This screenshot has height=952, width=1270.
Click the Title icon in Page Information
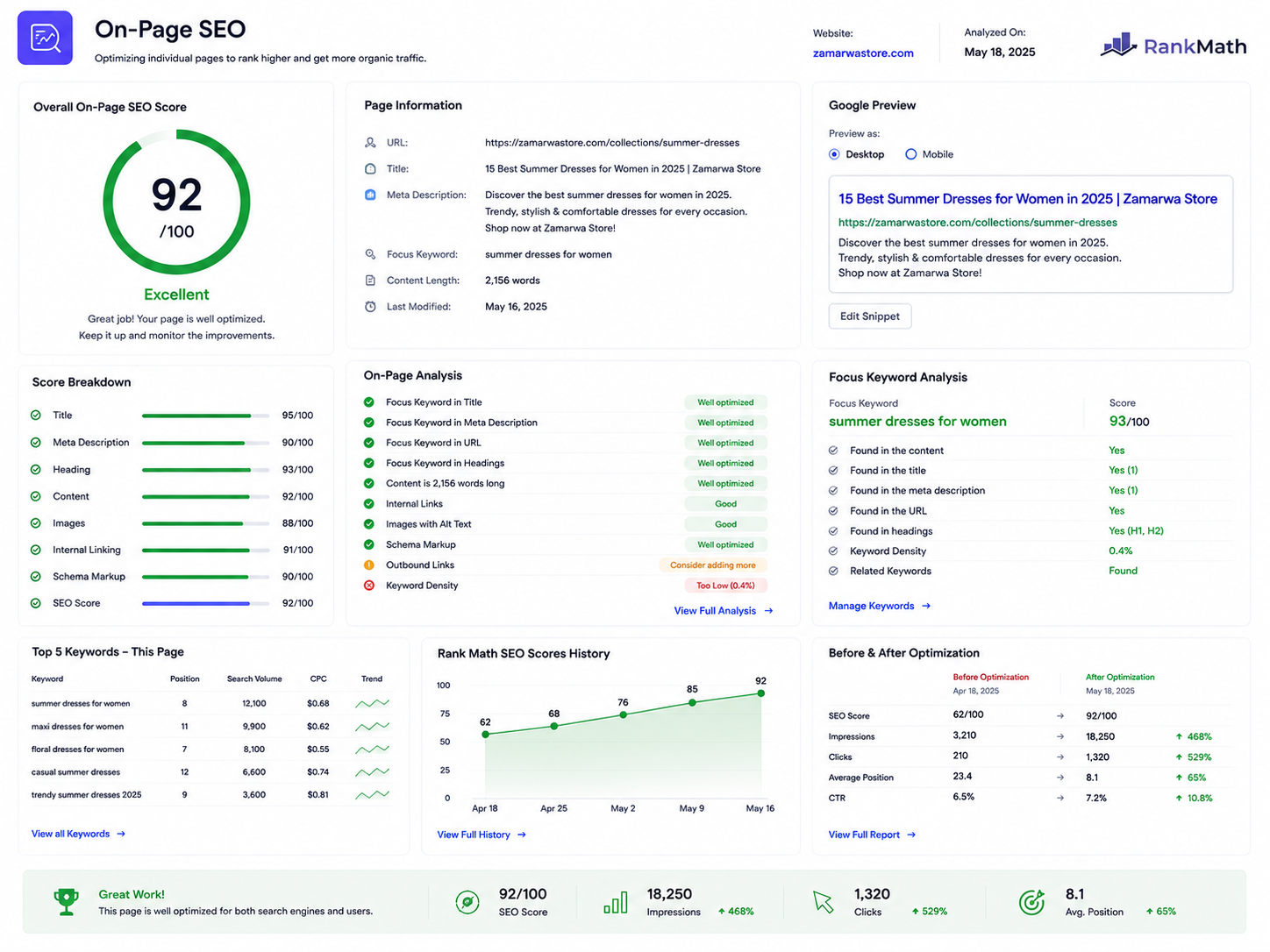tap(370, 169)
